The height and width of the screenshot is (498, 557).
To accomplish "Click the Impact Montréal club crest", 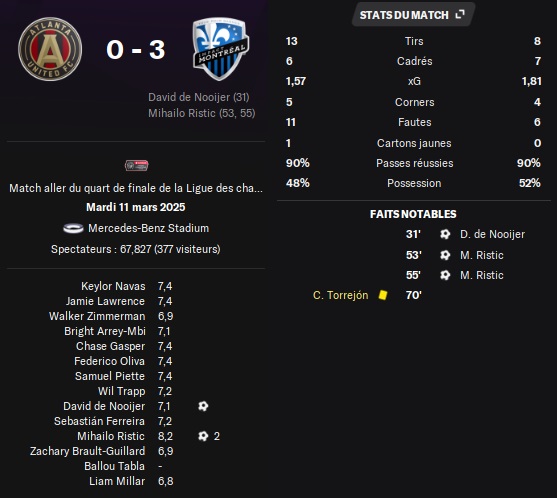I will pos(221,49).
